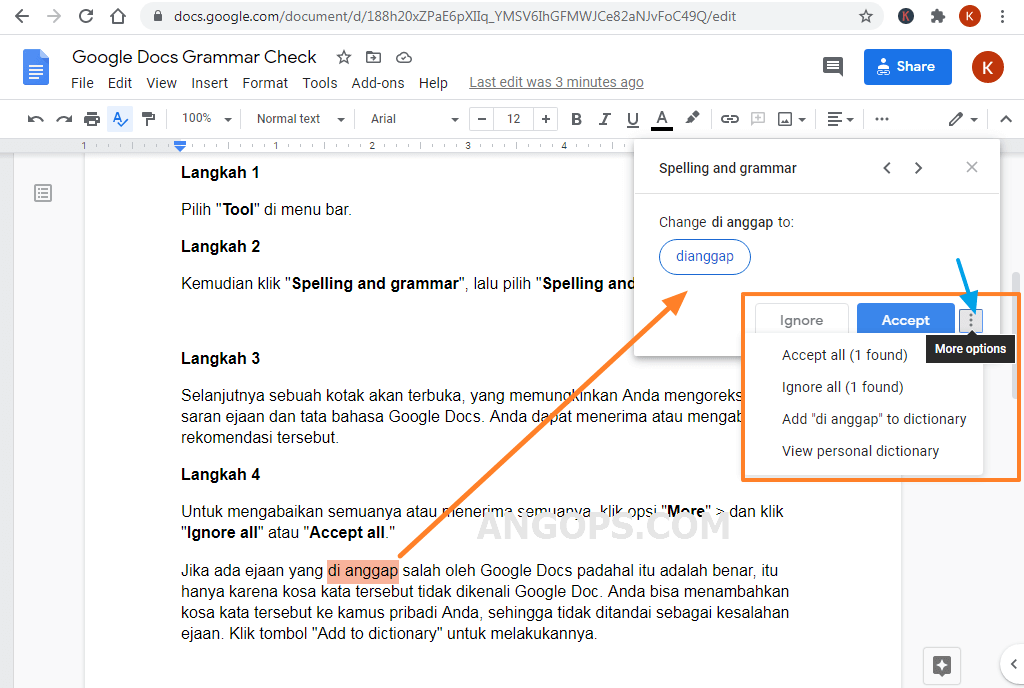Screen dimensions: 1024x688
Task: Click the Explore button at bottom right
Action: tap(942, 665)
